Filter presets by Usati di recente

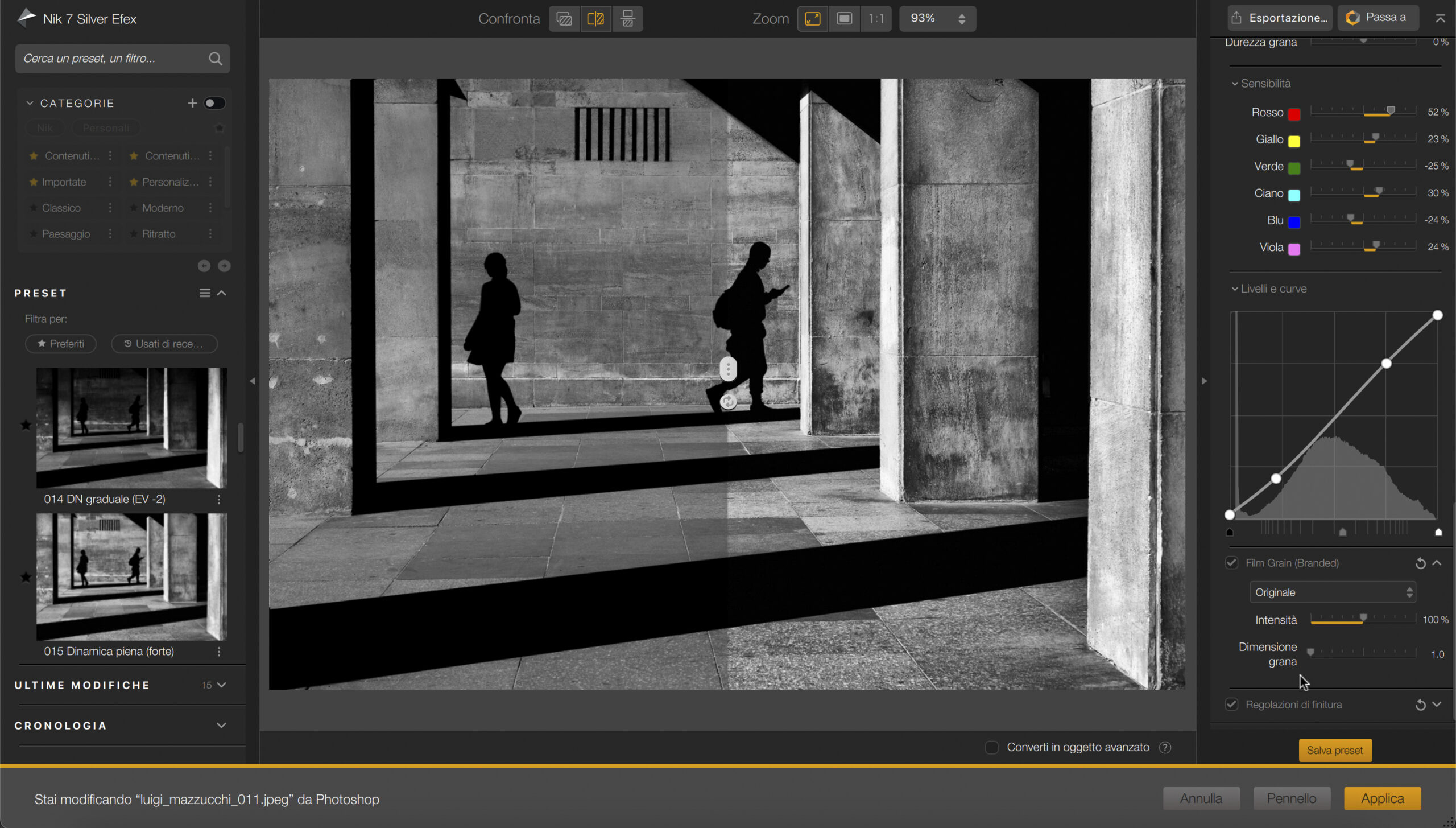point(164,344)
